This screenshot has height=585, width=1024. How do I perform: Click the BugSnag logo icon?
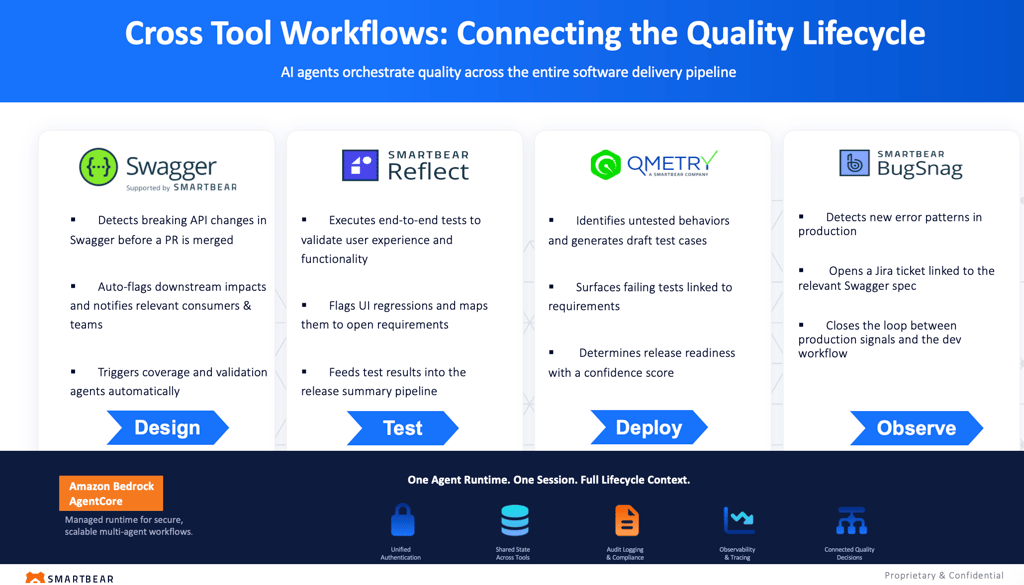854,163
